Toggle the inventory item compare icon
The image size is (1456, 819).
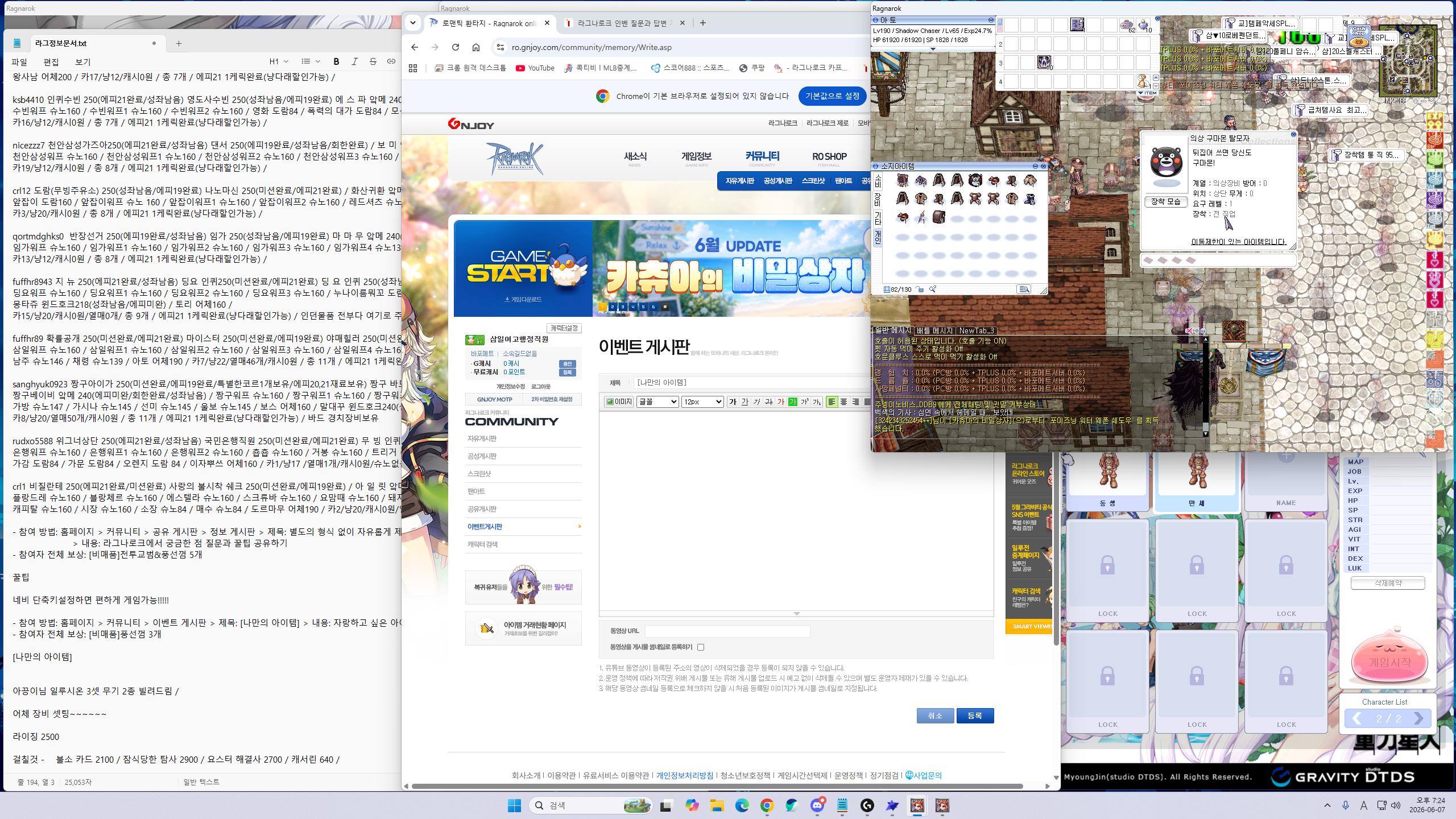(x=933, y=289)
